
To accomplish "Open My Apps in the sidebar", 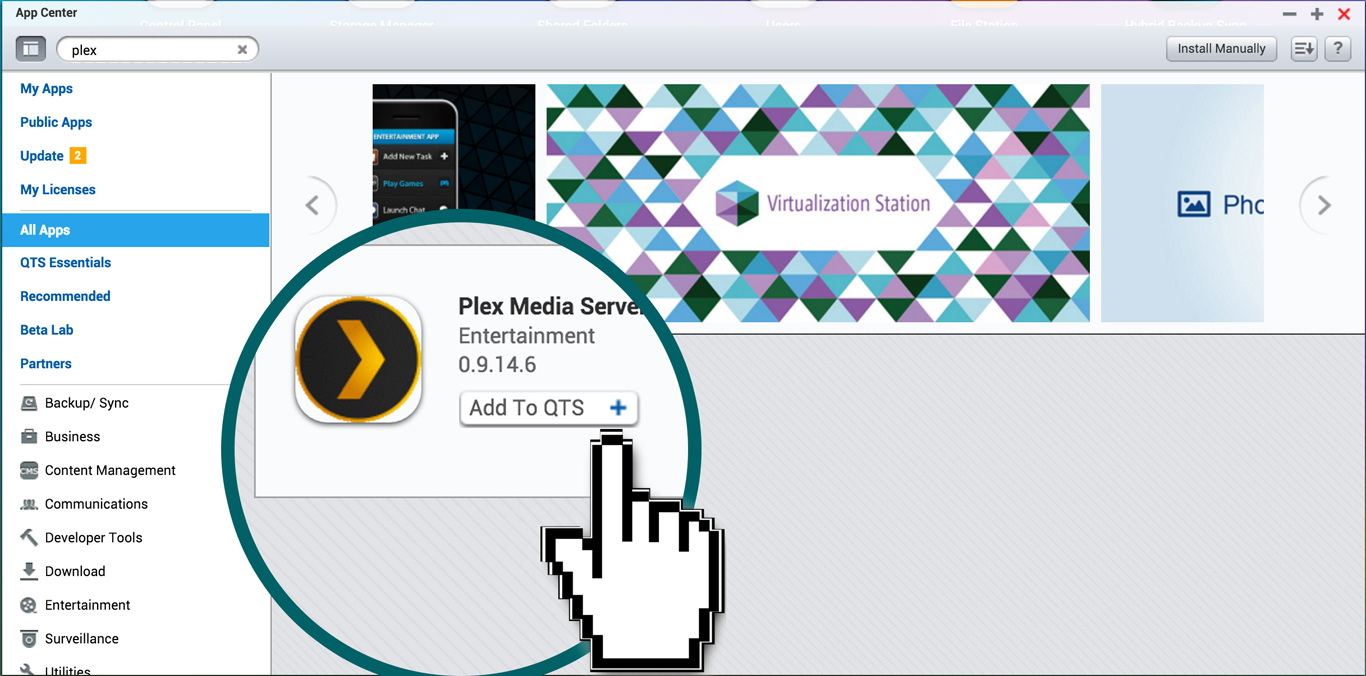I will click(x=46, y=89).
